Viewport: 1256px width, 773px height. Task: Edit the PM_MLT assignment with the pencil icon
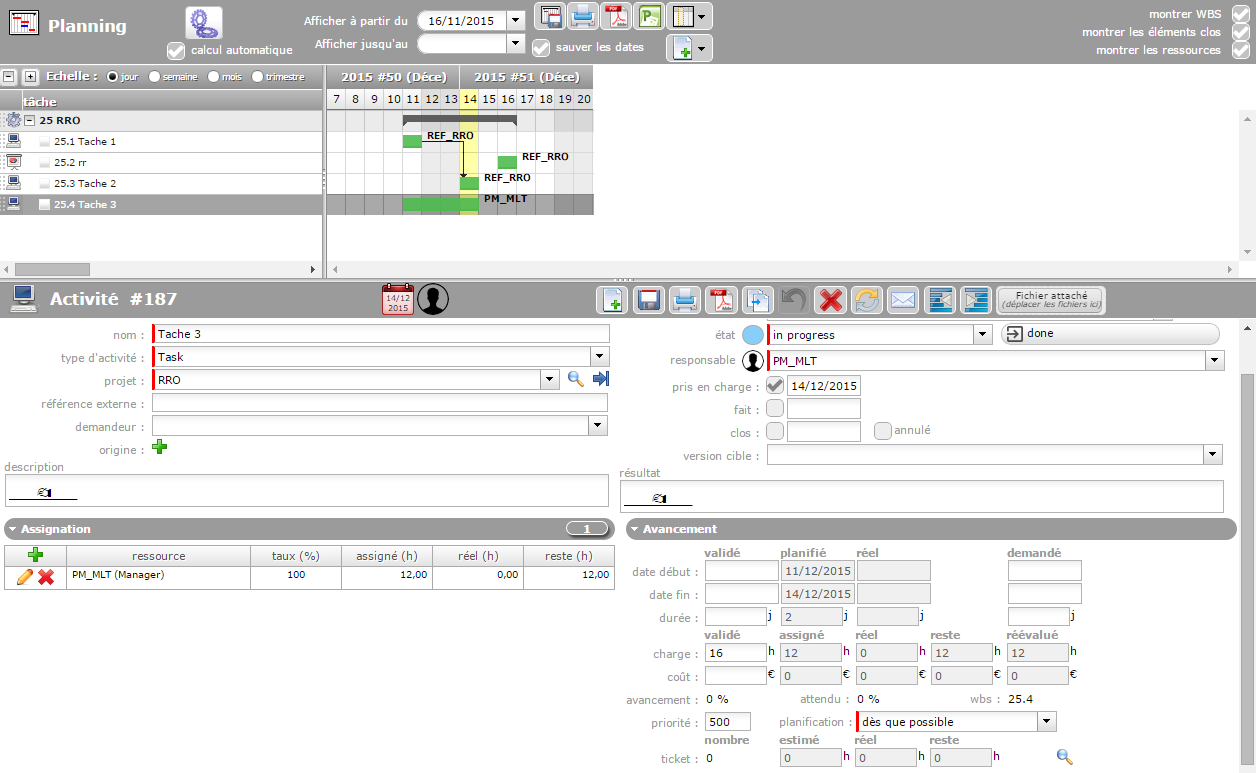(25, 577)
